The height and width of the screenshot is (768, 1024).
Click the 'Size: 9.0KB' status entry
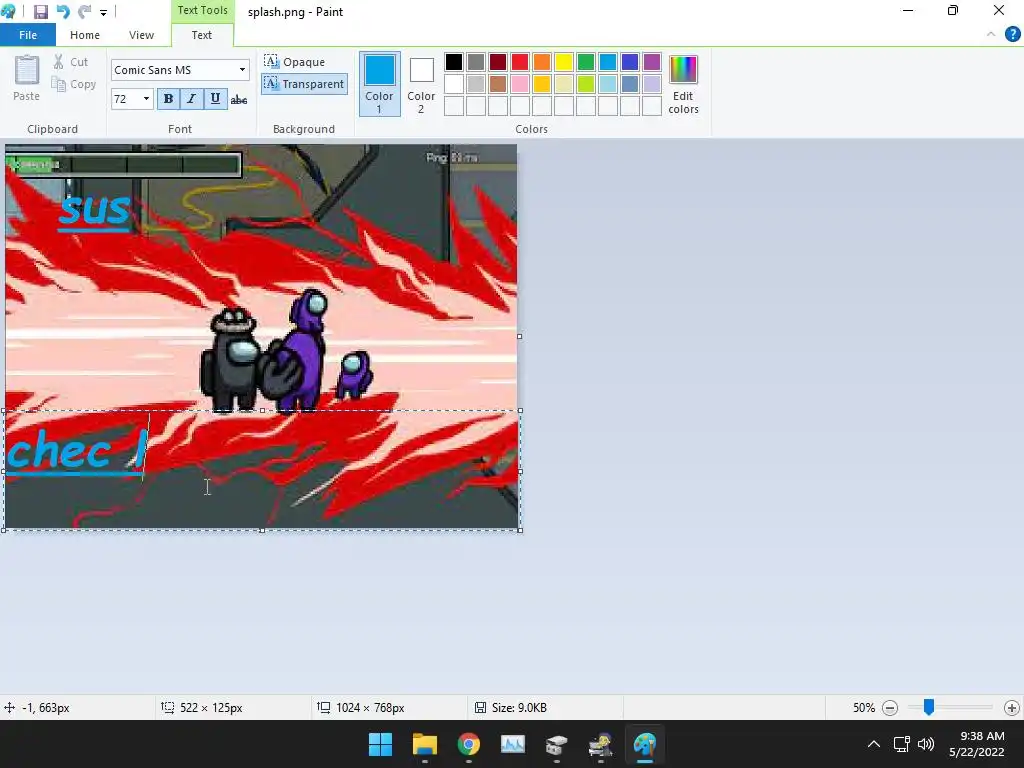pos(511,708)
